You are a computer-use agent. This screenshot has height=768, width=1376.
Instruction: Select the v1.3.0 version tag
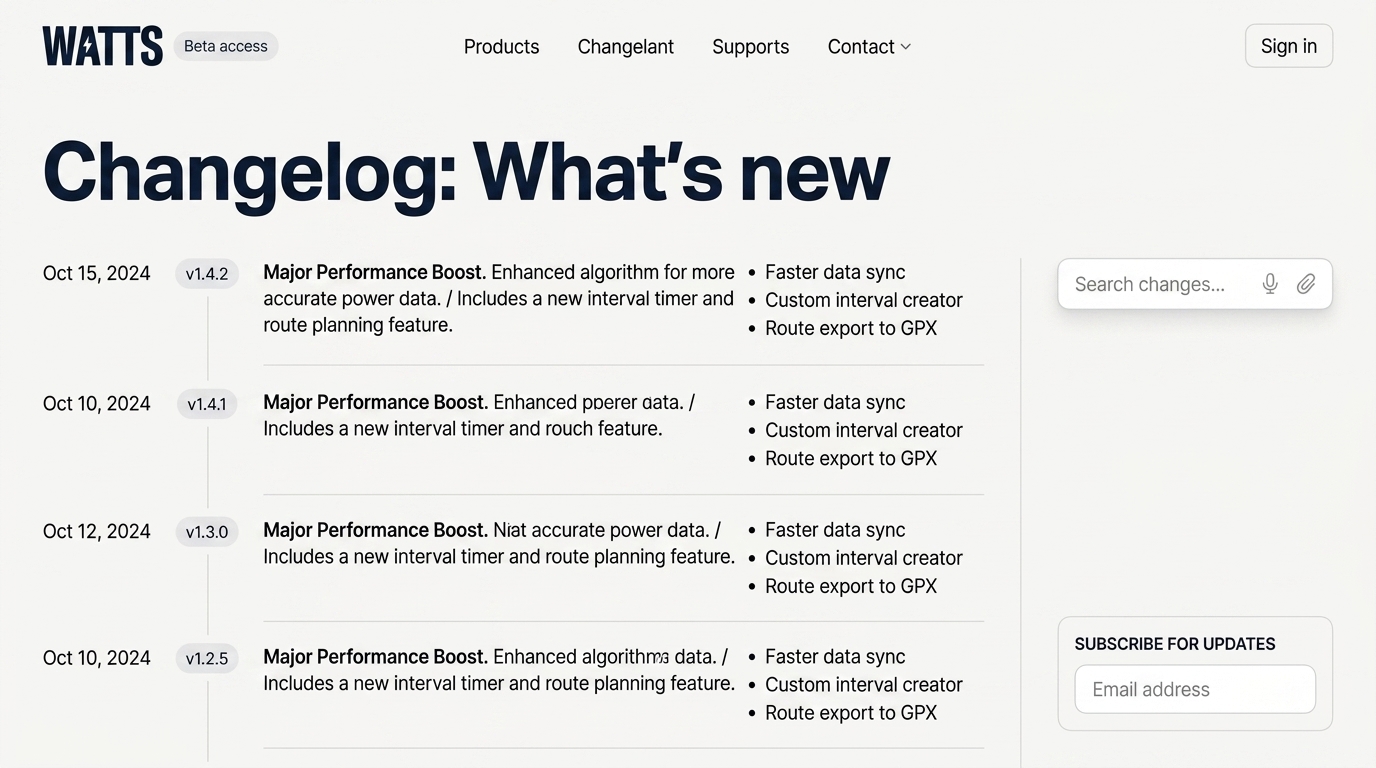coord(207,532)
